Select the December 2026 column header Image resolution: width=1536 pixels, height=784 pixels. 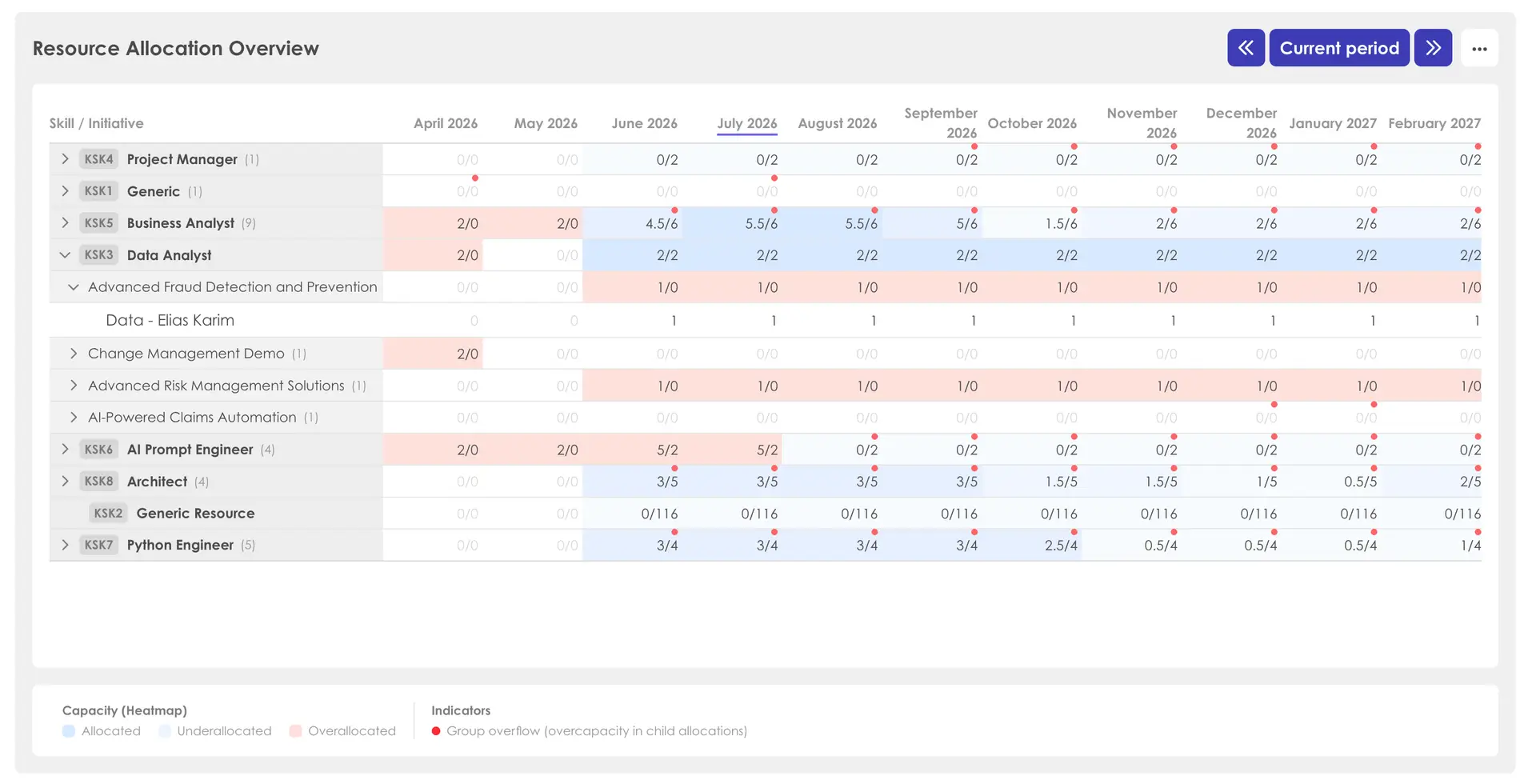tap(1241, 123)
